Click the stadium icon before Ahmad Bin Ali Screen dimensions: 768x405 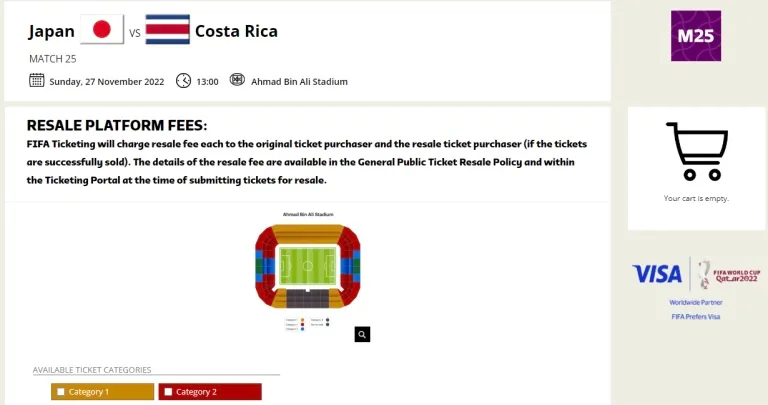point(237,79)
